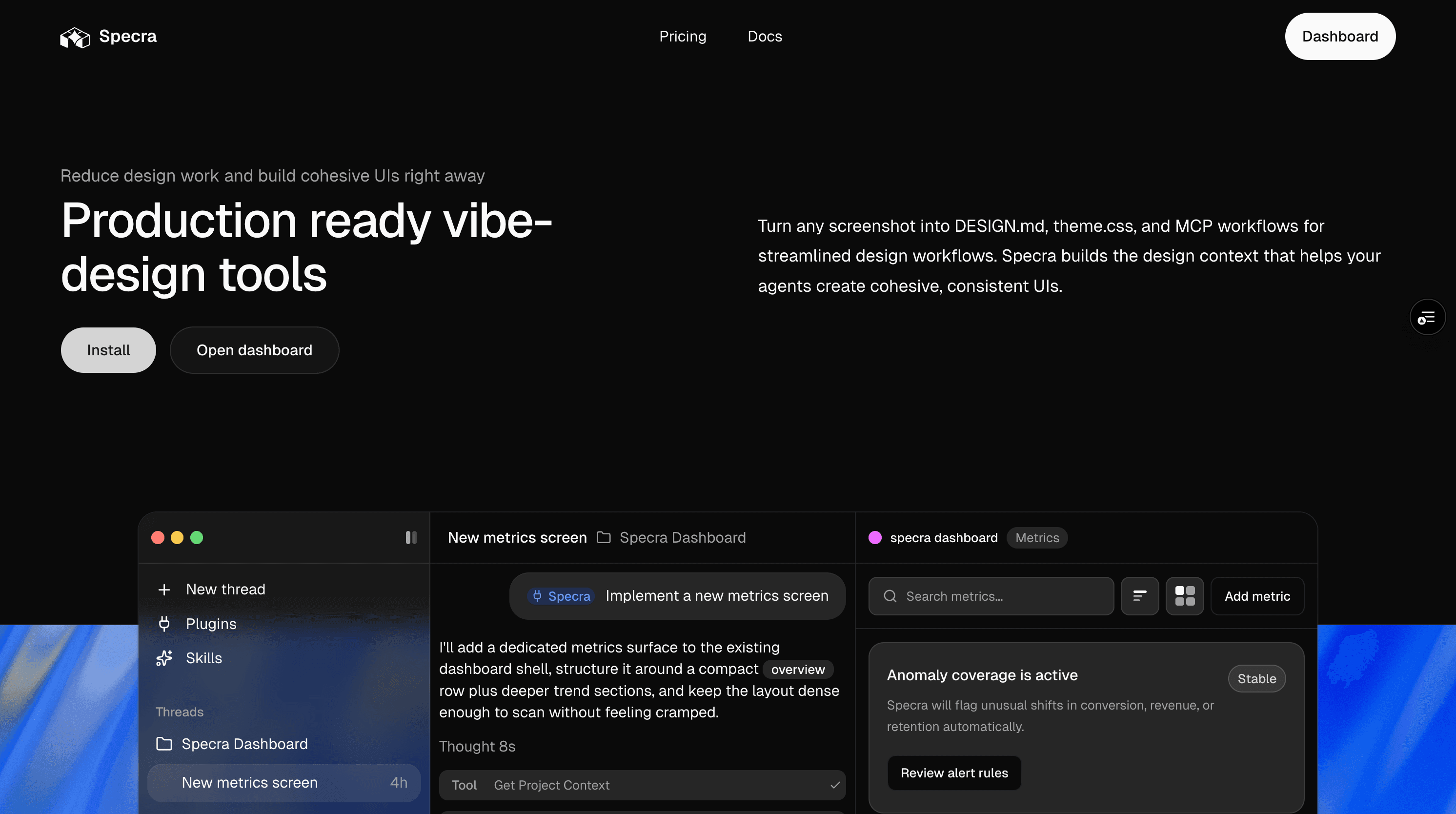The height and width of the screenshot is (814, 1456).
Task: Open the Pricing page
Action: 683,36
